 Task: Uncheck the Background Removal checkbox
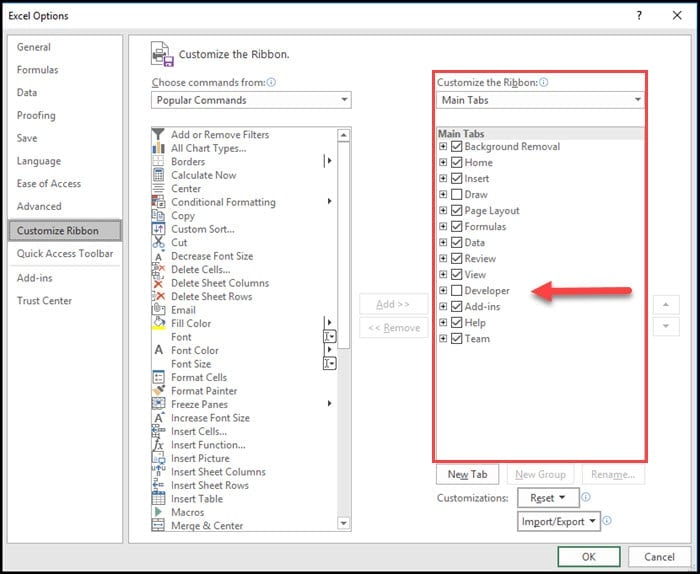click(456, 146)
